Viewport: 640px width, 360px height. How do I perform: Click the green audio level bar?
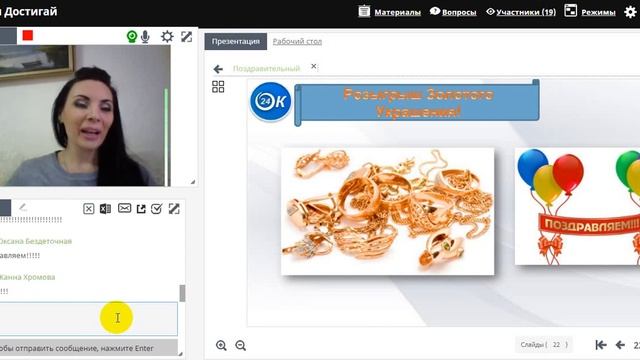pos(166,137)
